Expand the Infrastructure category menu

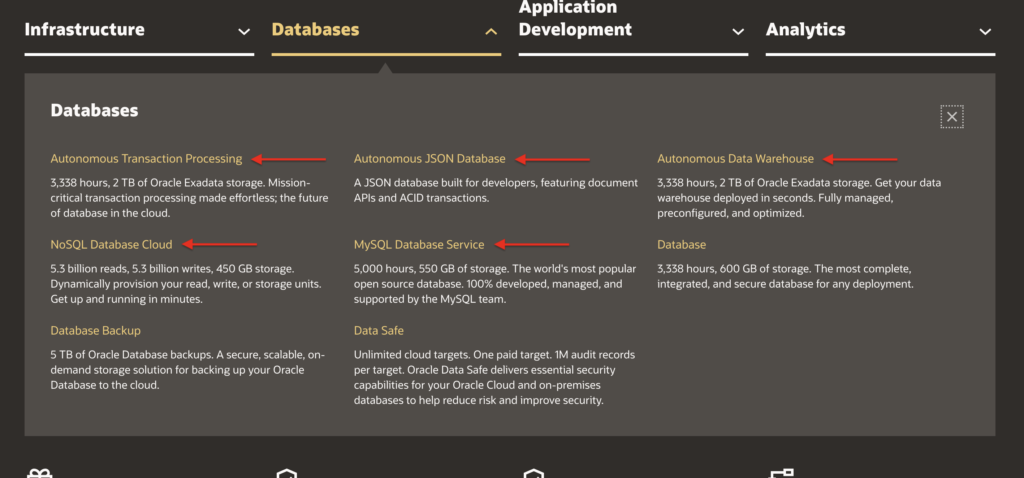(x=139, y=30)
